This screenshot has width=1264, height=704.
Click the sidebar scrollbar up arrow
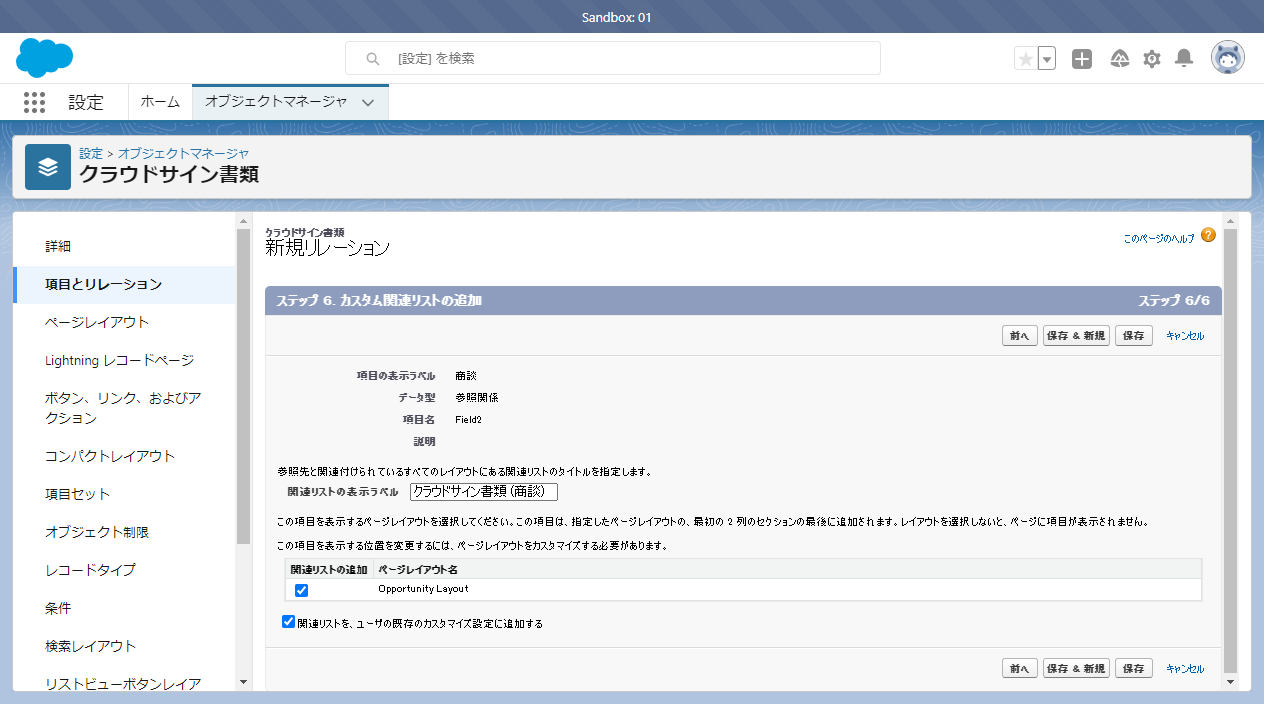click(243, 220)
